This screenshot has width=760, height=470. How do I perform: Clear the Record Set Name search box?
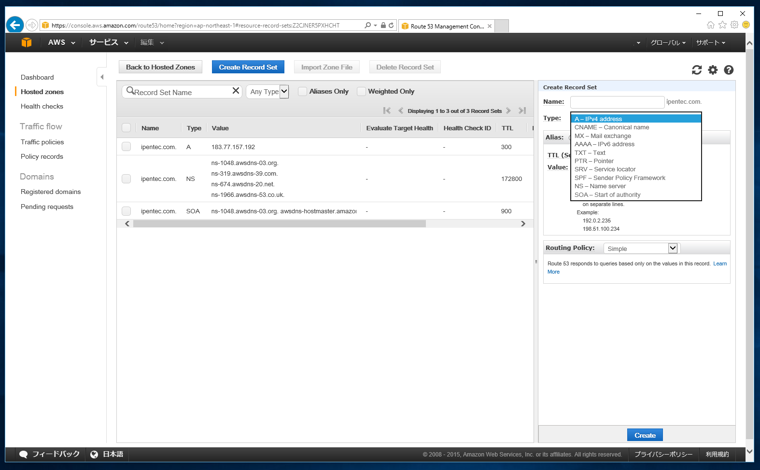[x=236, y=91]
